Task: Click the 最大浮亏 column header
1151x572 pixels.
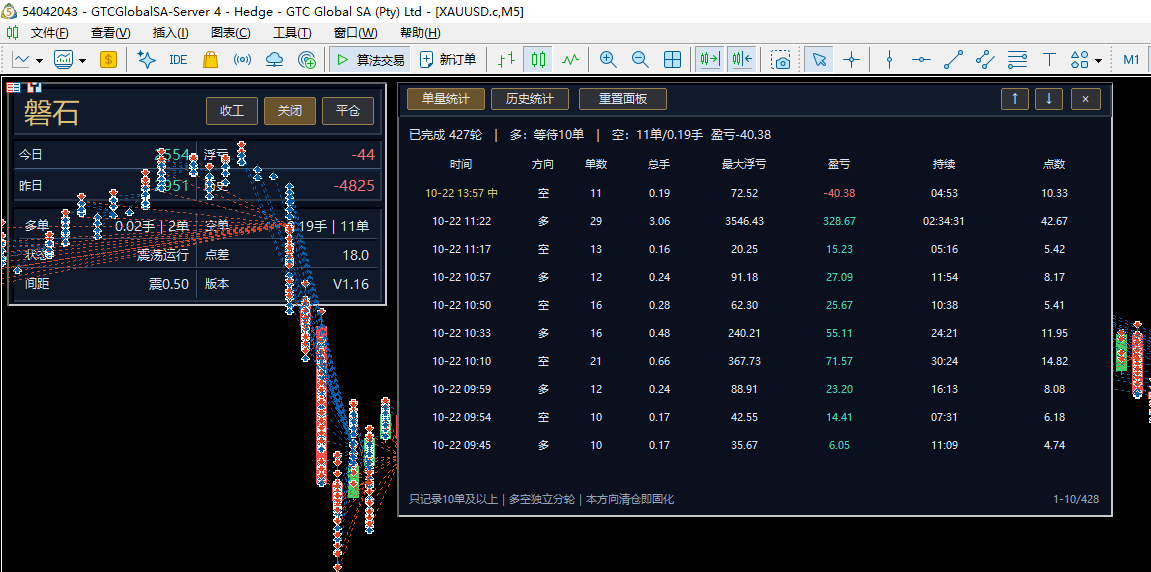Action: 744,164
